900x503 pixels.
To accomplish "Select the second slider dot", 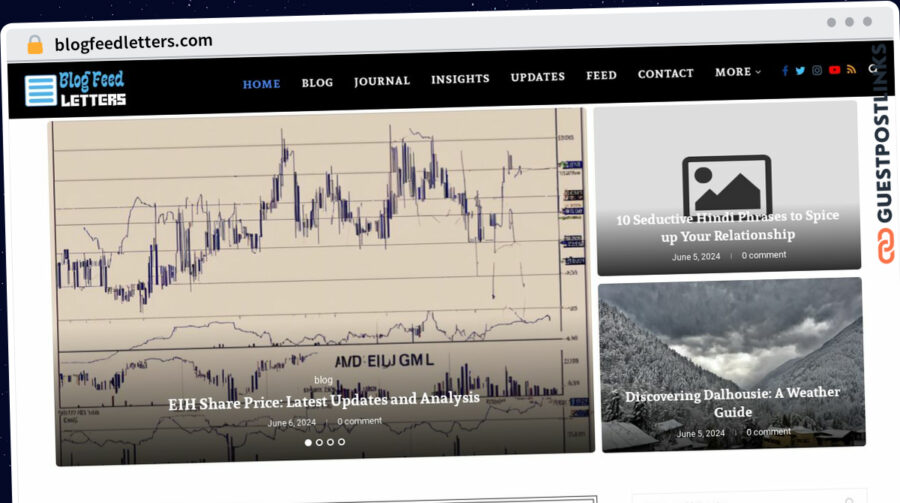I will pos(319,443).
